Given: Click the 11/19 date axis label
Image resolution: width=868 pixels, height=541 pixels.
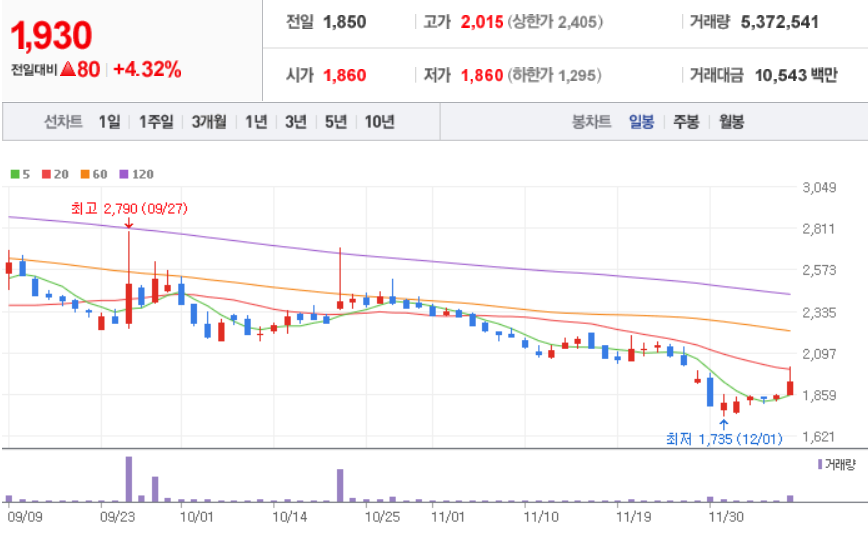Looking at the screenshot, I should [x=633, y=517].
